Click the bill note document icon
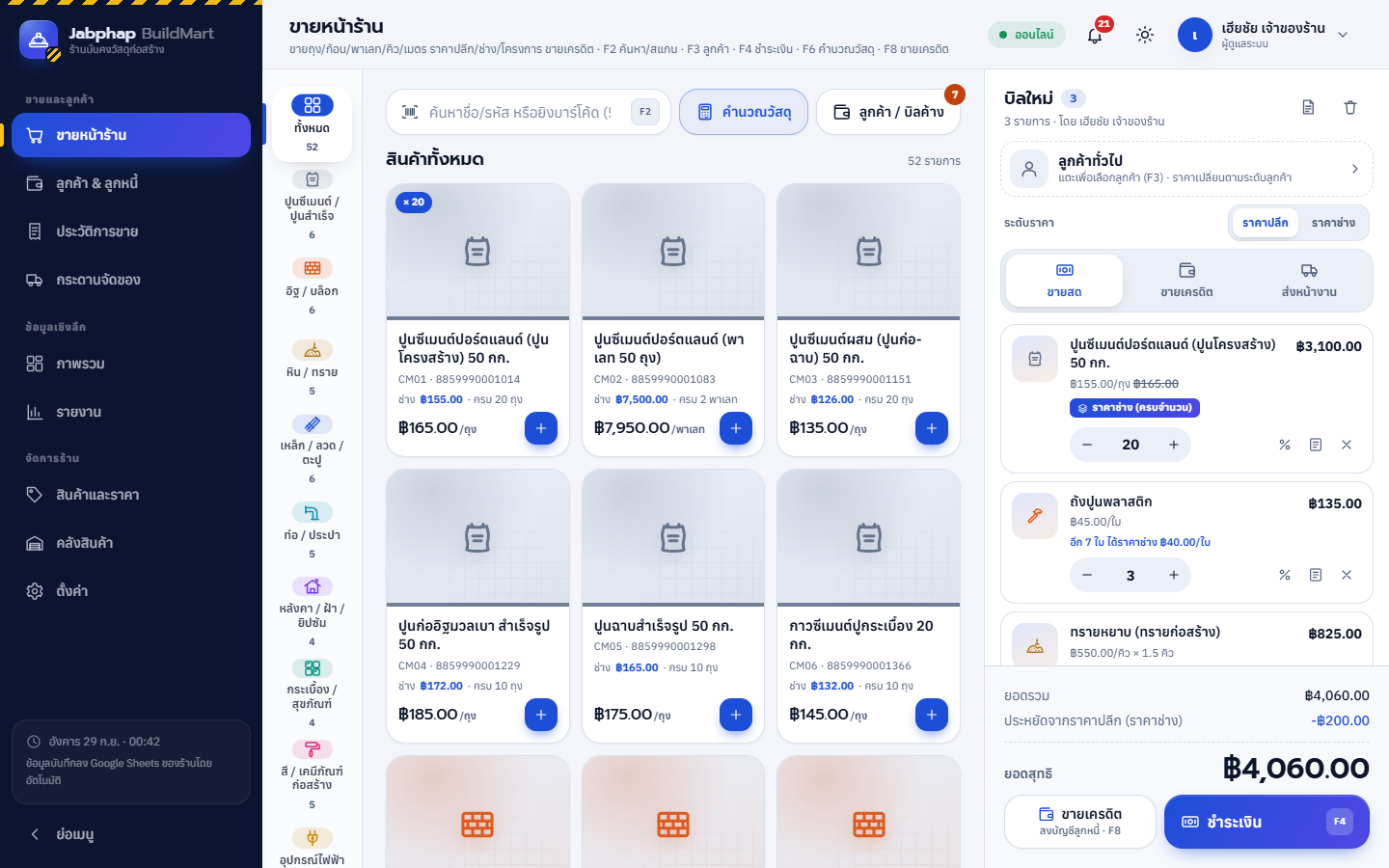 (x=1308, y=107)
